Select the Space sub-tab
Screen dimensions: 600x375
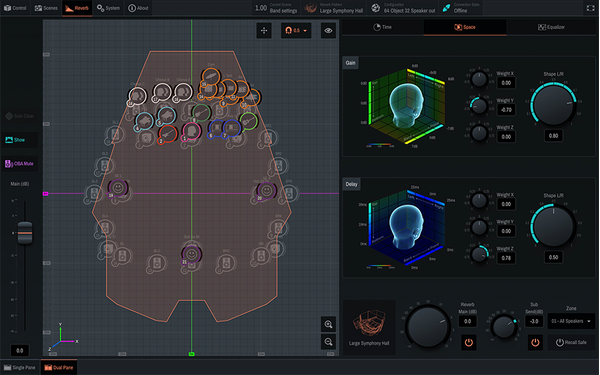[465, 27]
